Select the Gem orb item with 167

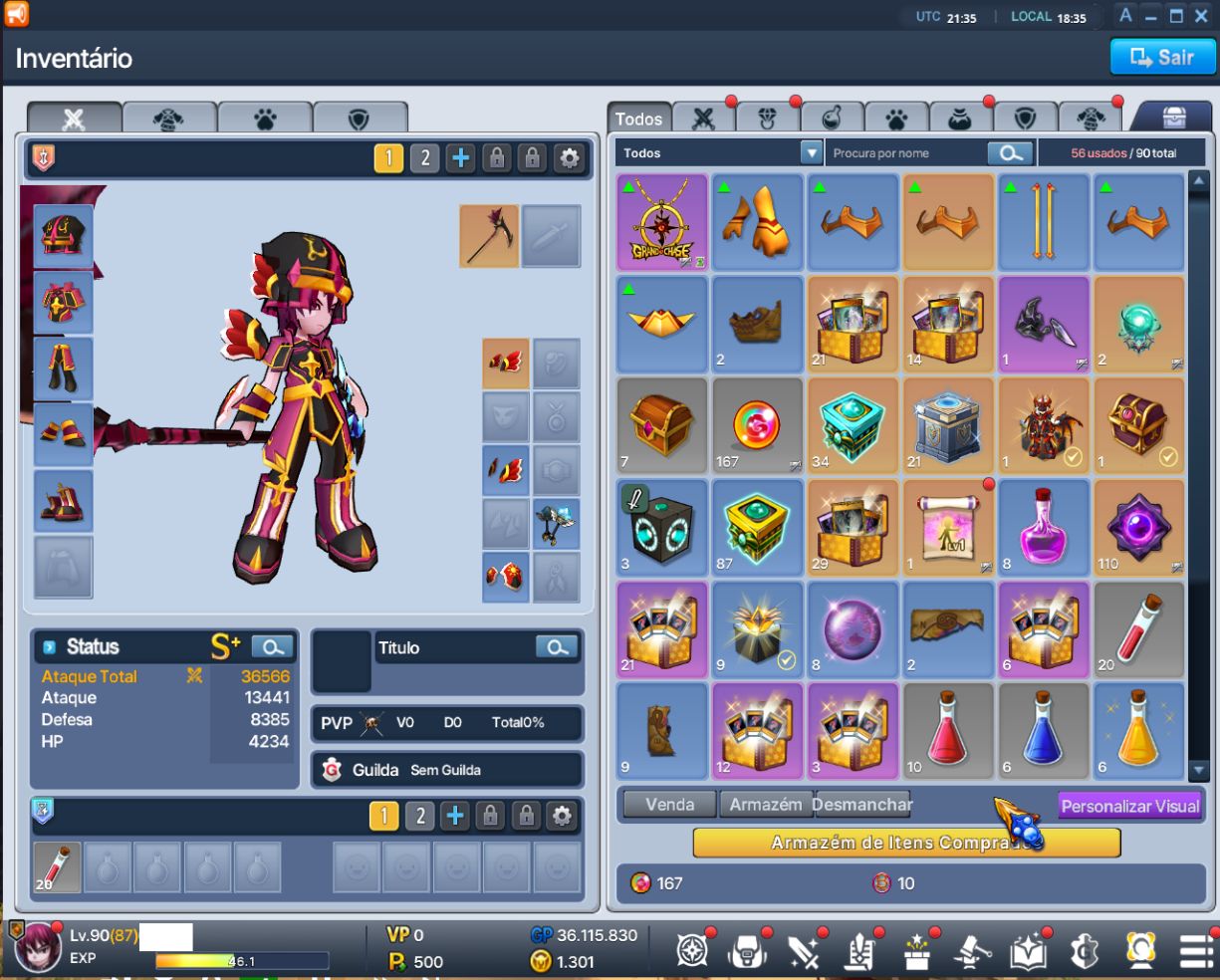(x=758, y=424)
